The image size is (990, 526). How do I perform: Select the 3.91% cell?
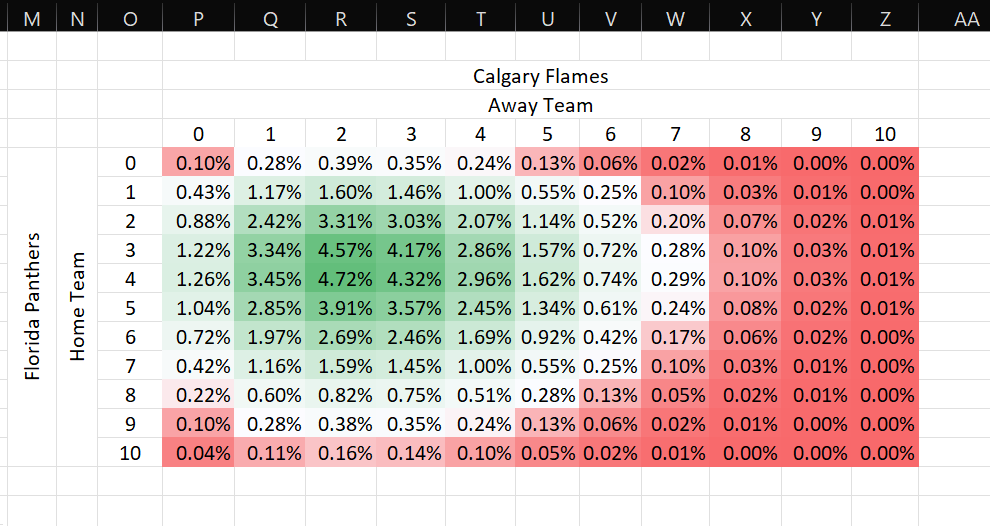pyautogui.click(x=341, y=308)
